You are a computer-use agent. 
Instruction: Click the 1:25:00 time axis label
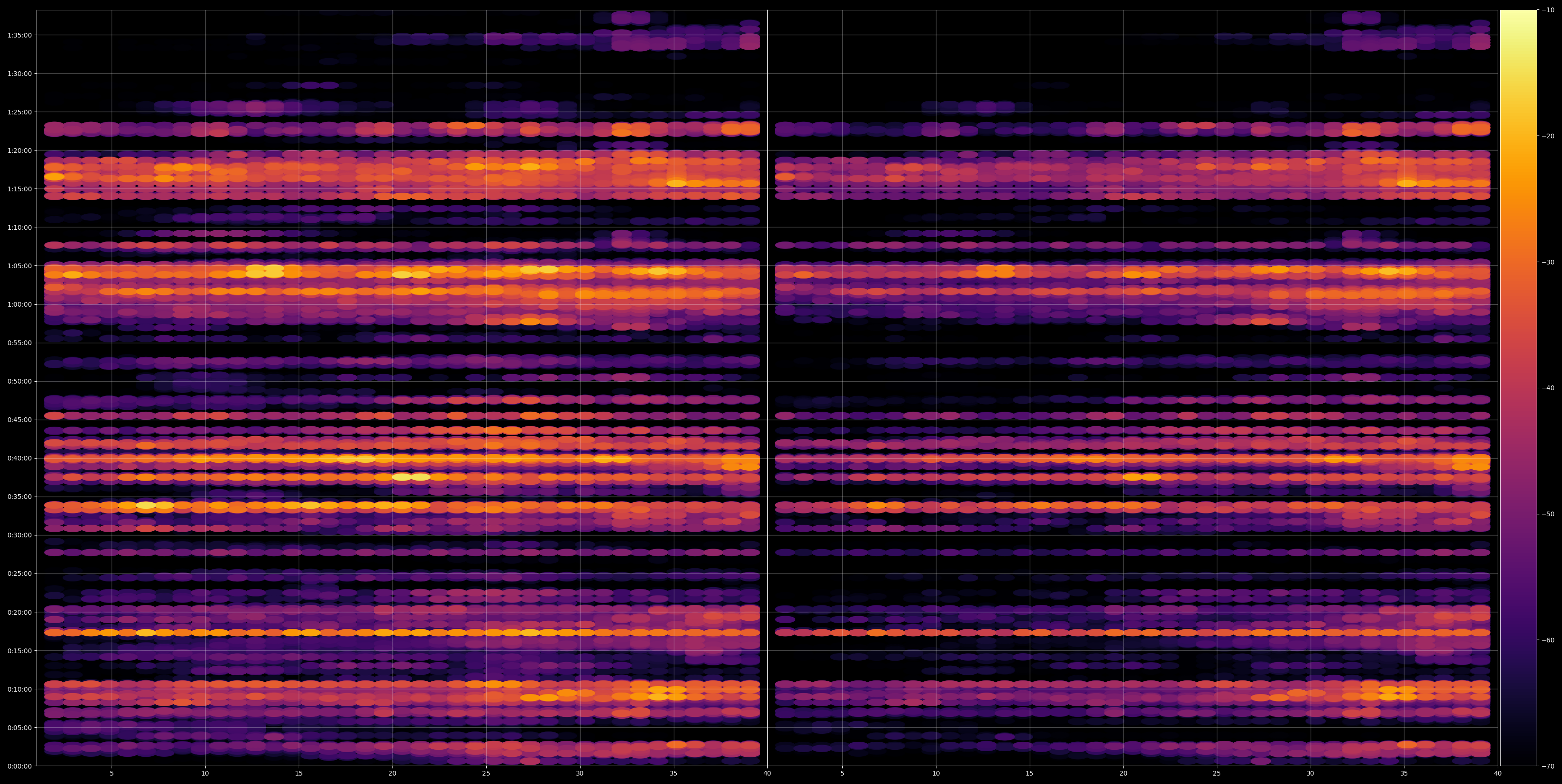click(19, 112)
